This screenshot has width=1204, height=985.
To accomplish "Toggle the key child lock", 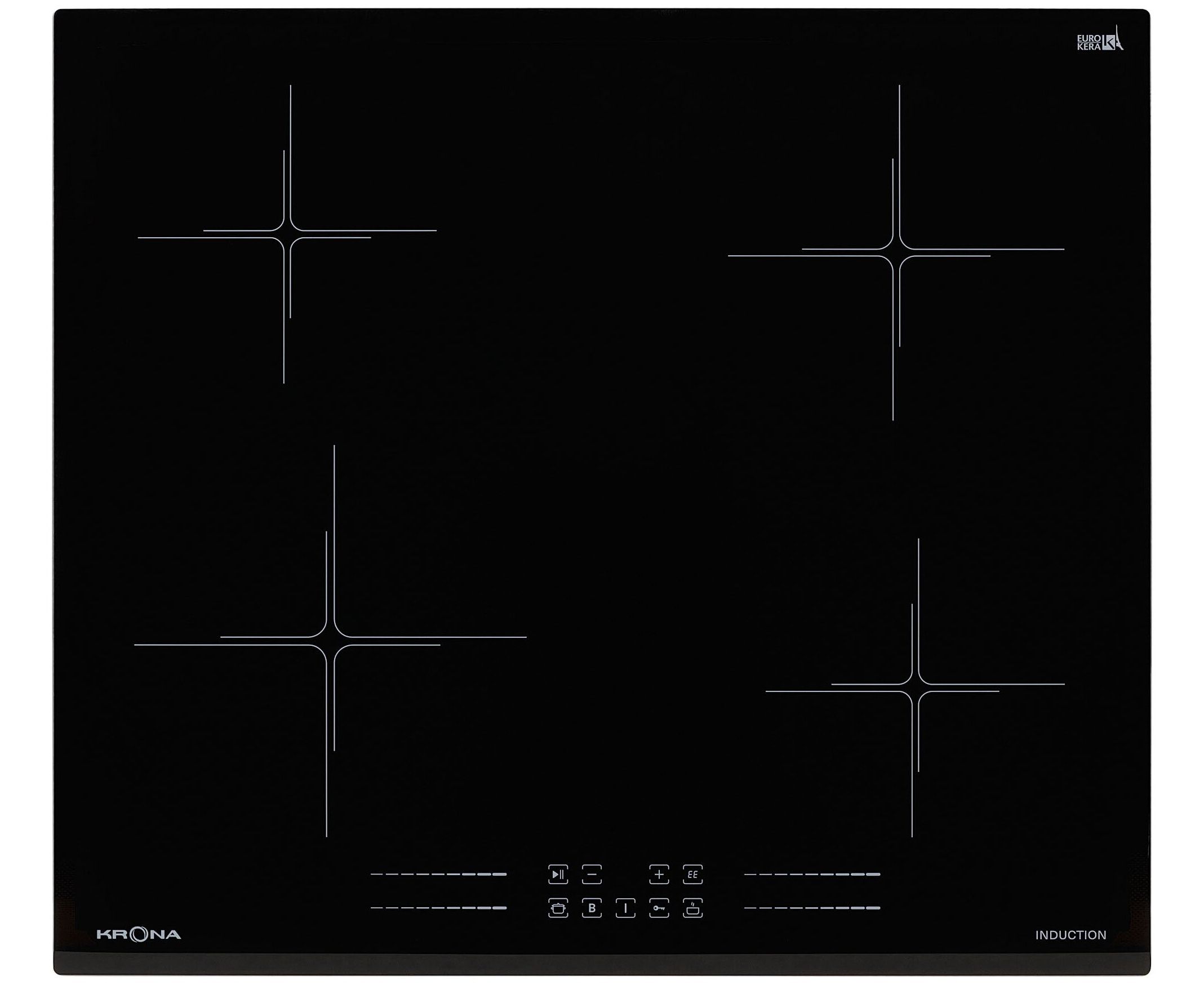I will pos(659,908).
